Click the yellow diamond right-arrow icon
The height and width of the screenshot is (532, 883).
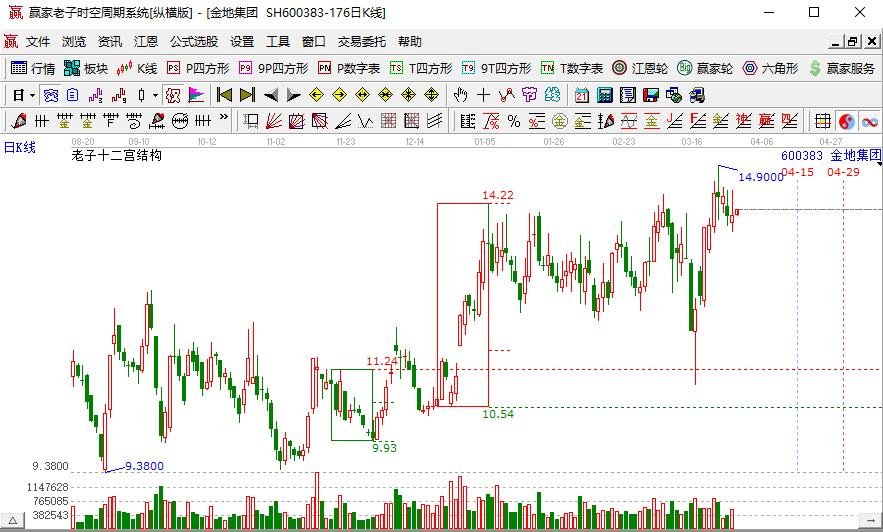340,95
